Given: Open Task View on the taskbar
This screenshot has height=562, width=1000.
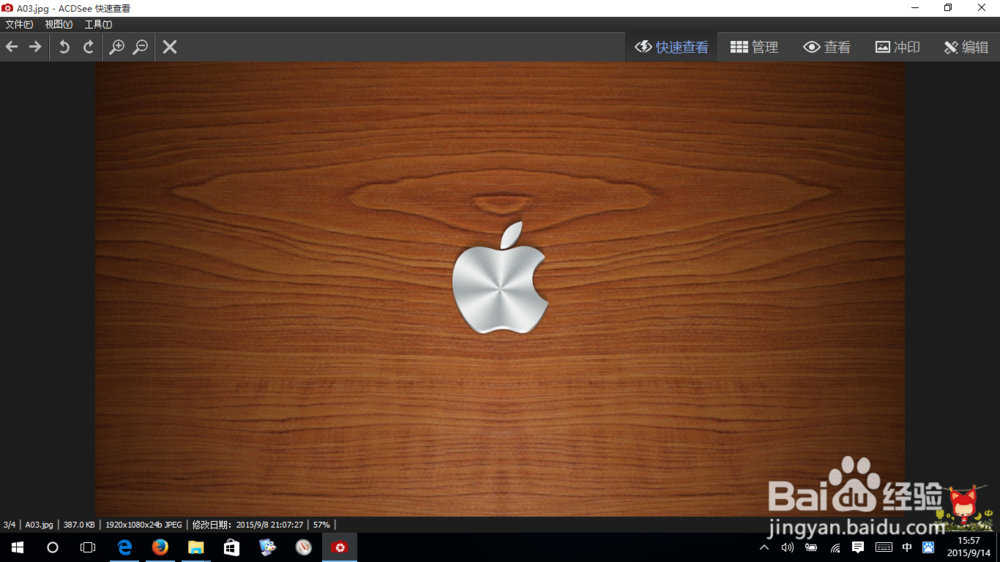Looking at the screenshot, I should click(87, 547).
